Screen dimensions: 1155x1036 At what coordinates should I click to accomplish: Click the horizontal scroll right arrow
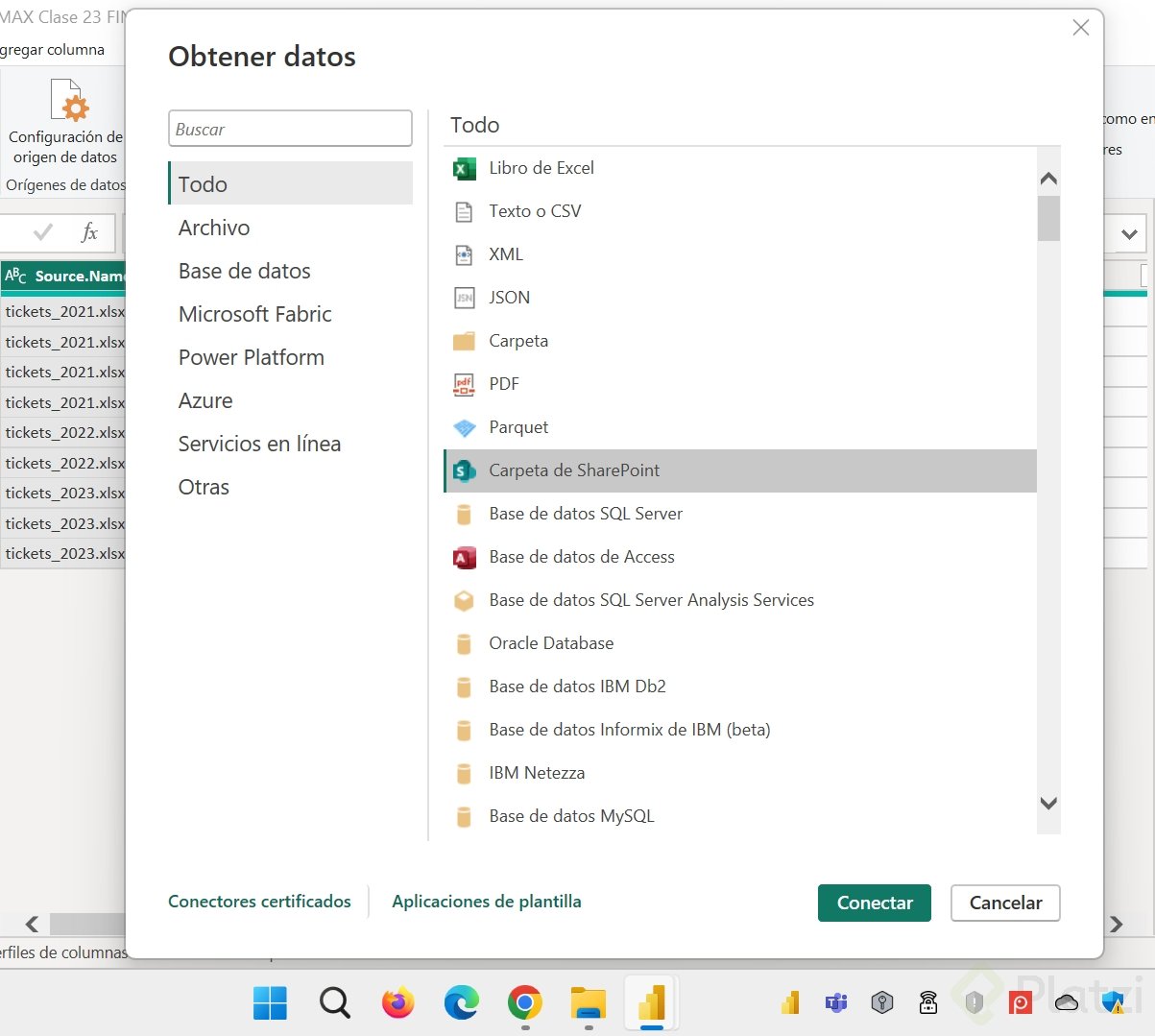(x=1116, y=924)
